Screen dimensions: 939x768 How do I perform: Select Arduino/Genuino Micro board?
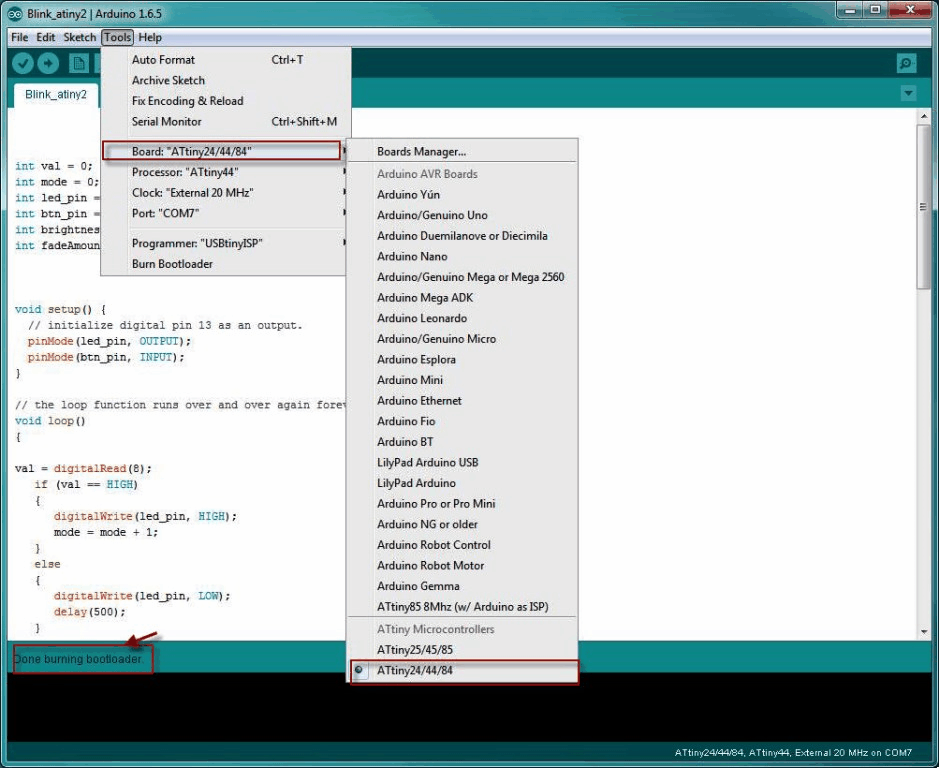point(462,338)
